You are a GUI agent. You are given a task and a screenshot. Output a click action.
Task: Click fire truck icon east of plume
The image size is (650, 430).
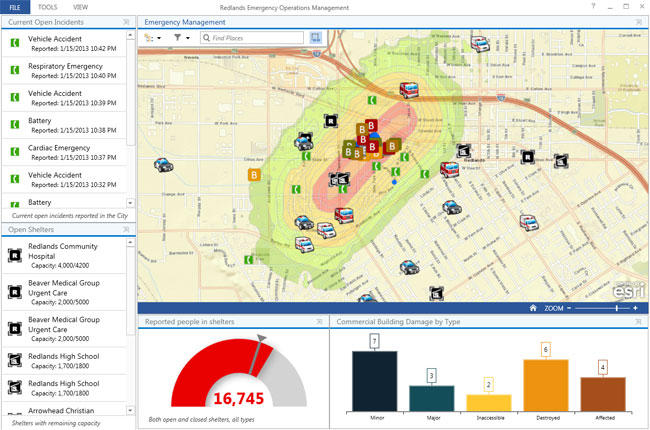449,170
